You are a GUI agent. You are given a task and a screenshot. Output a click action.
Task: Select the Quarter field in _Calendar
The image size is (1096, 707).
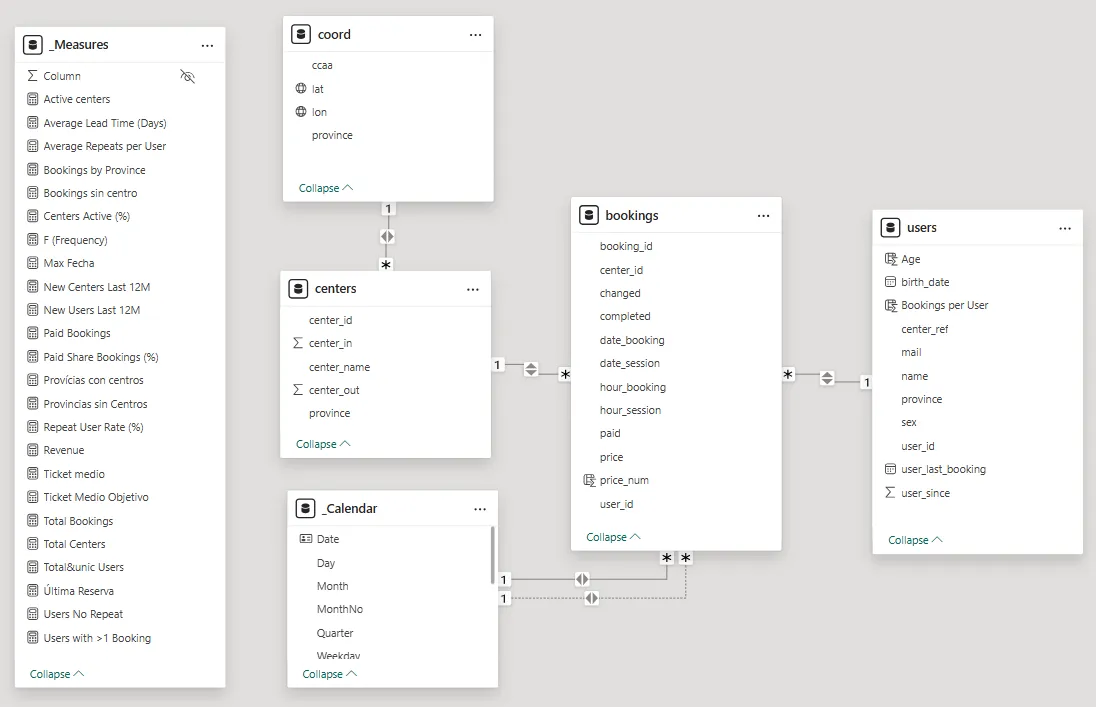coord(335,633)
